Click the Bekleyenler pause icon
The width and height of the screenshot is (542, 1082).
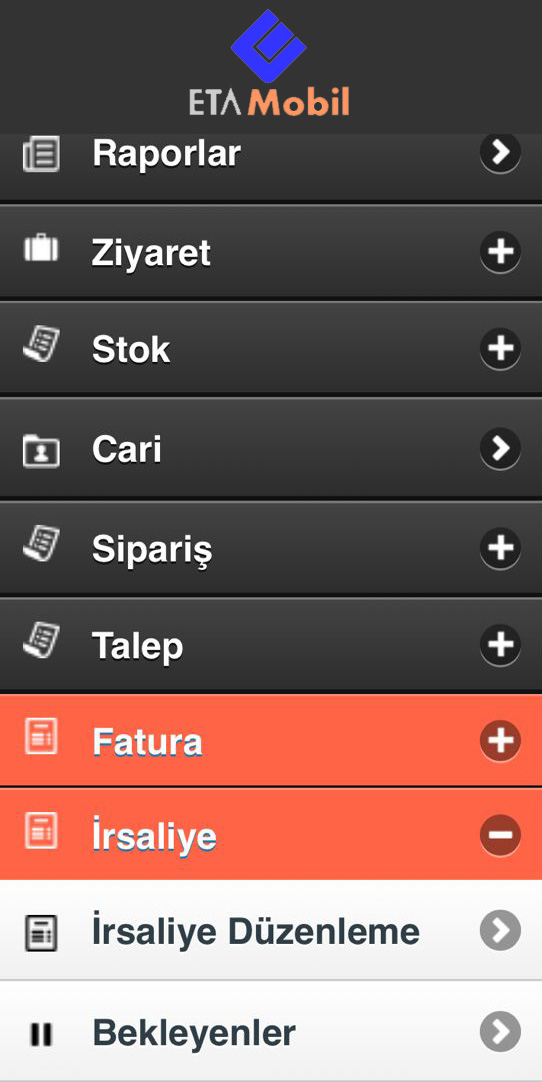pos(41,1034)
